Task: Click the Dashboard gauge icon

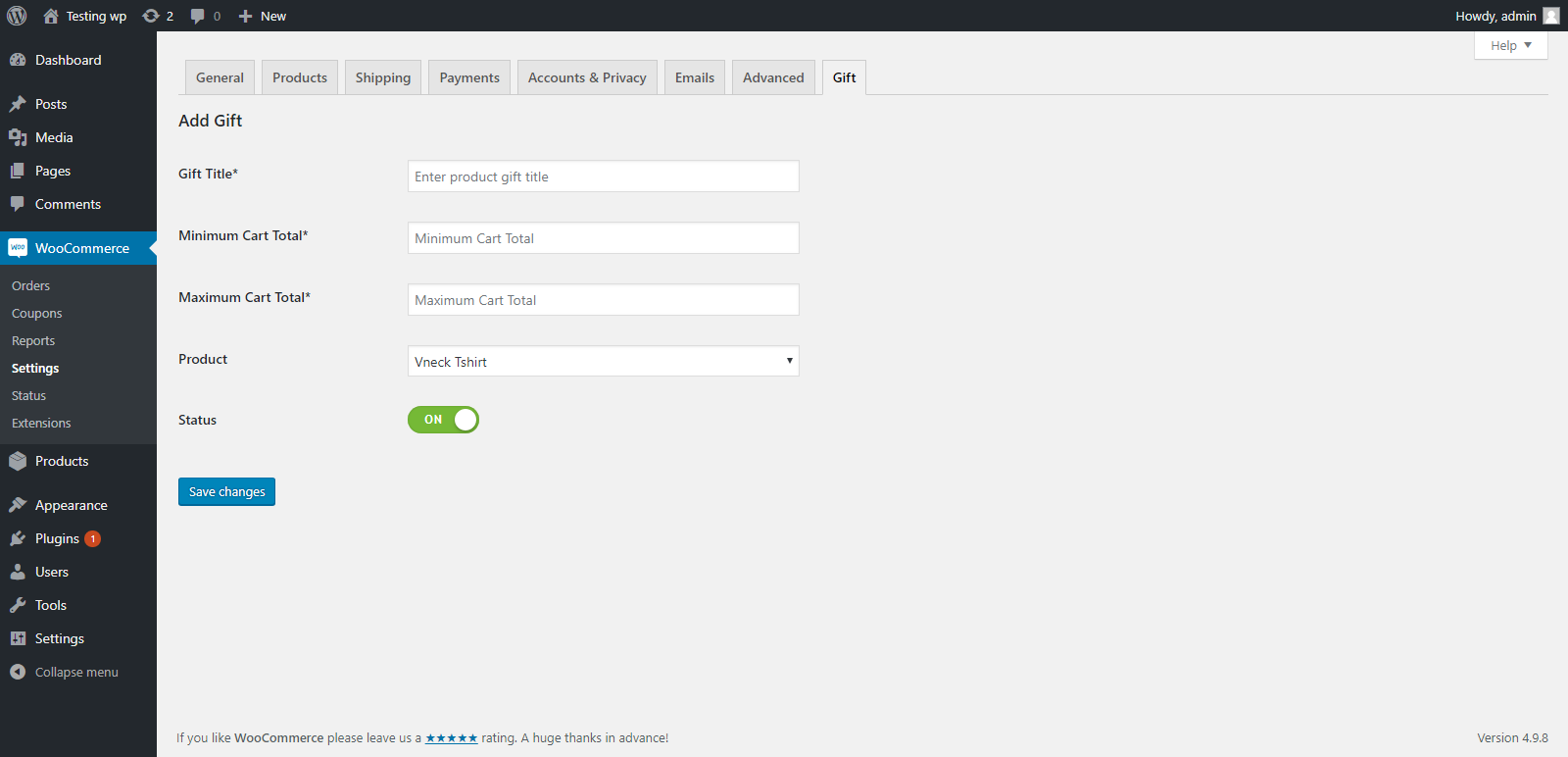Action: click(x=18, y=60)
